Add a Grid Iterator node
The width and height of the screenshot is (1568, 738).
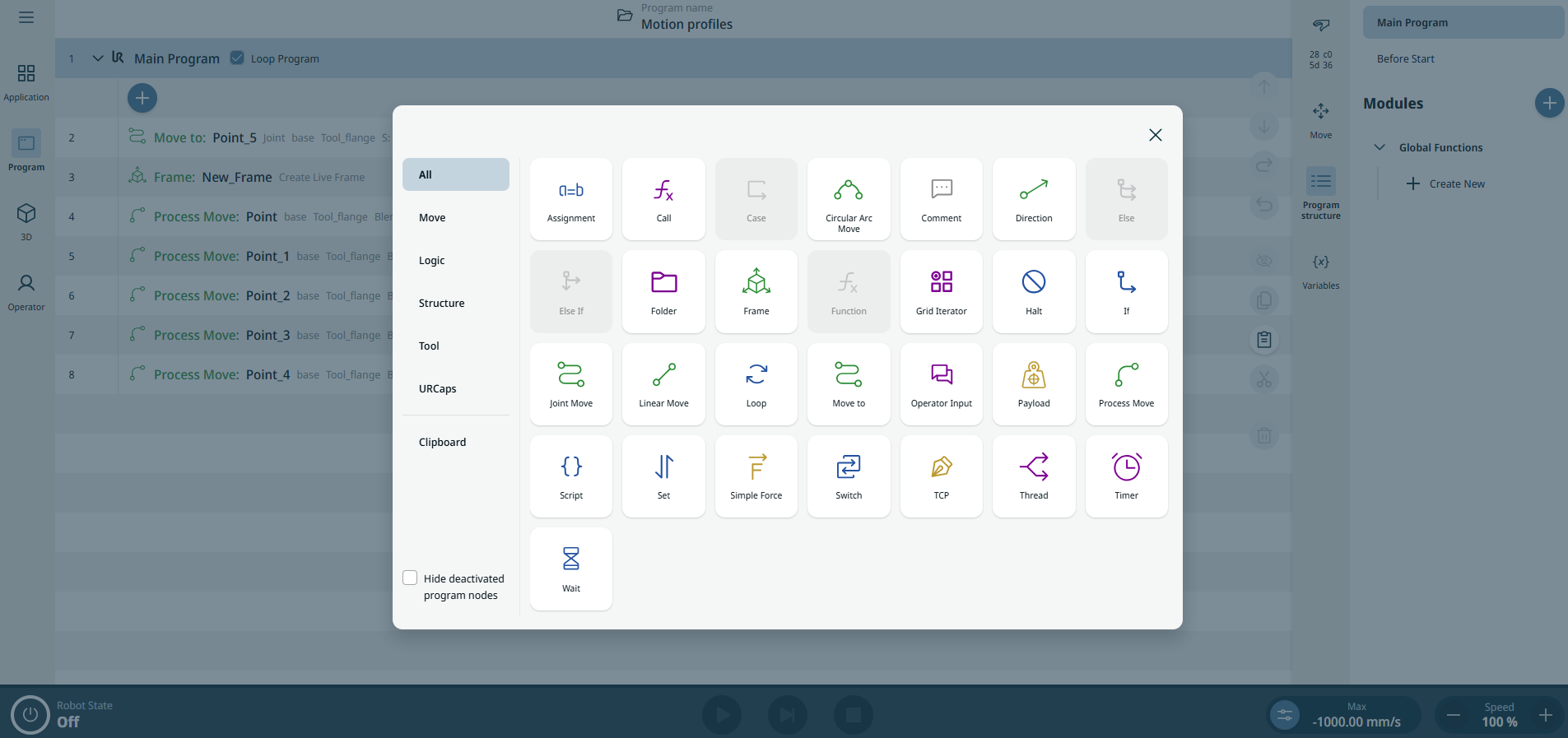click(941, 292)
